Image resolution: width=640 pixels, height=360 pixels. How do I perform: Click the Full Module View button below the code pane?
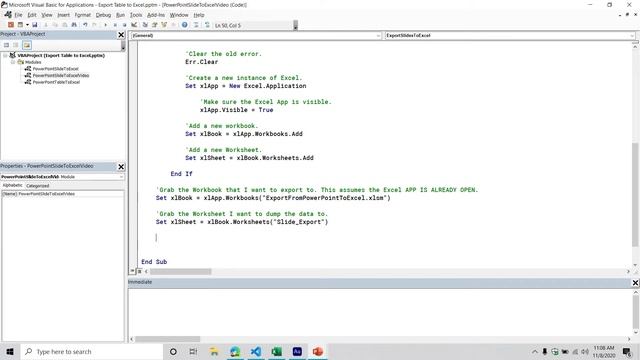[140, 271]
